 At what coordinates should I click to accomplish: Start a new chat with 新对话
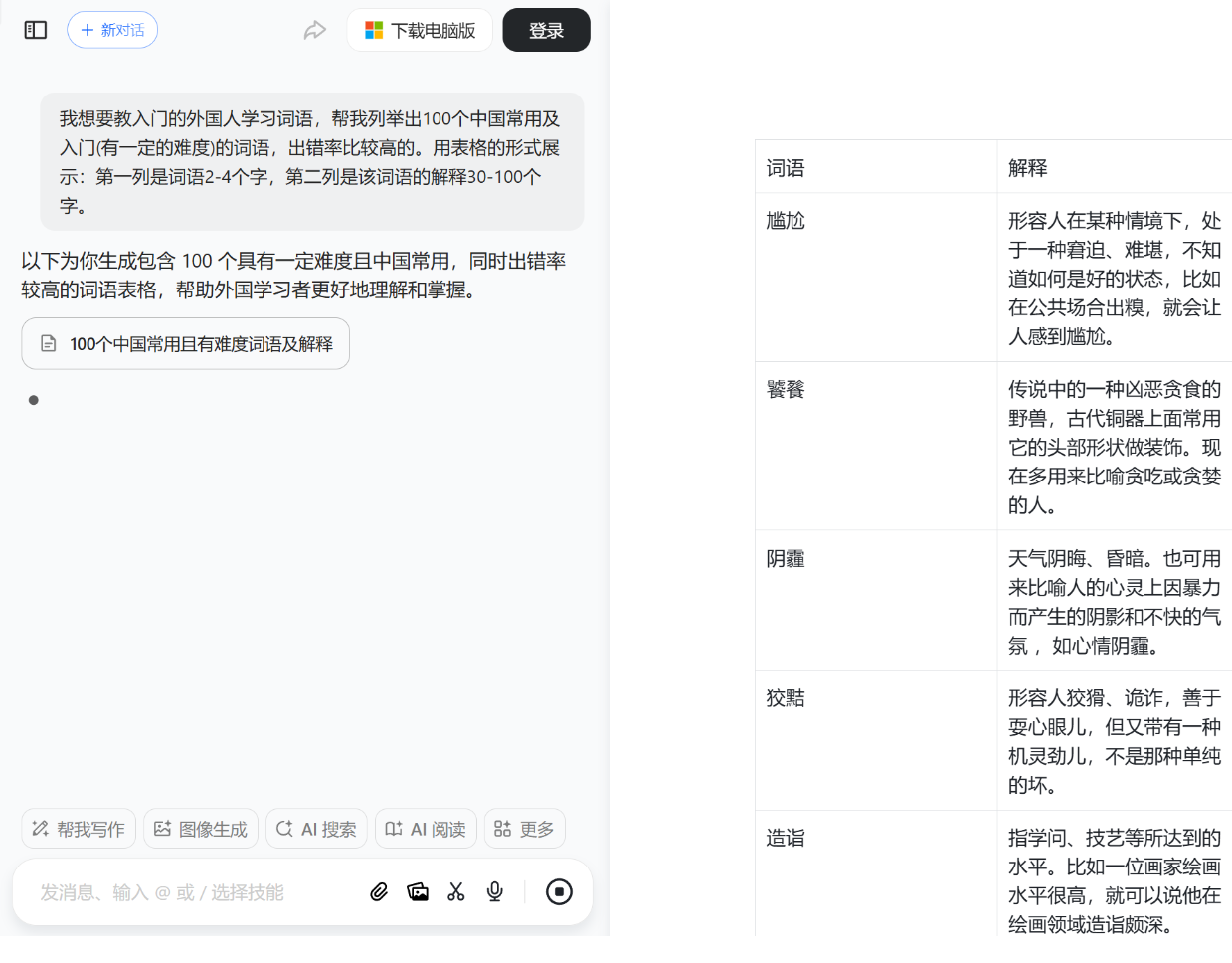[112, 30]
